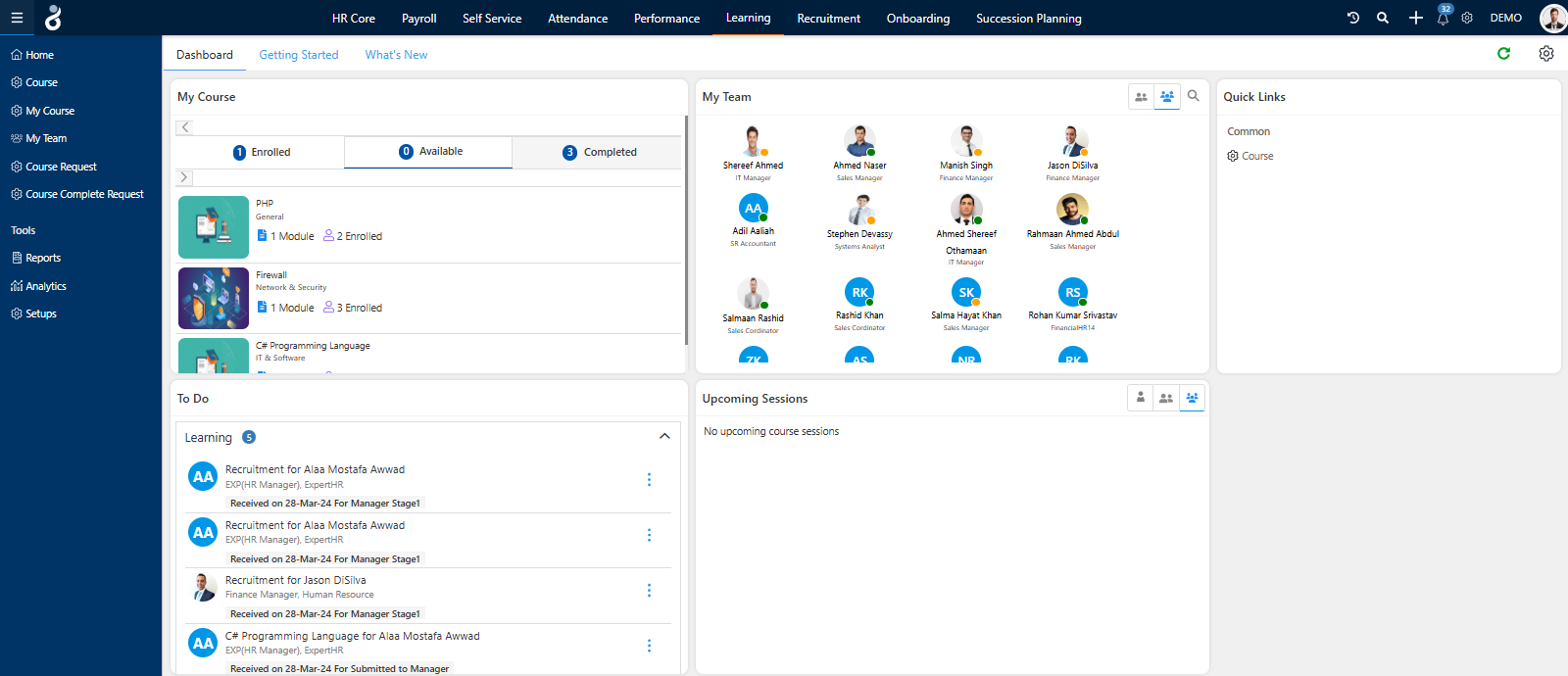The height and width of the screenshot is (676, 1568).
Task: Open options menu for Jason DiSilva recruitment
Action: (649, 590)
